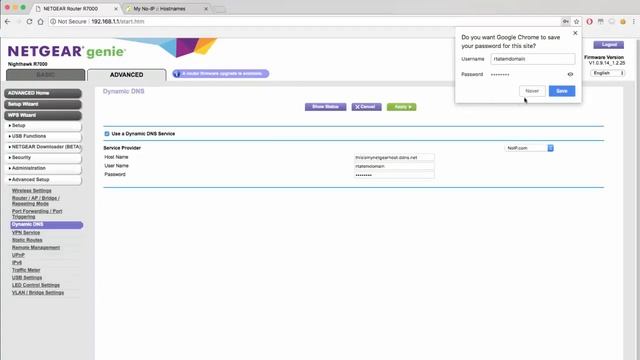Collapse the Advanced Setup section

click(42, 180)
